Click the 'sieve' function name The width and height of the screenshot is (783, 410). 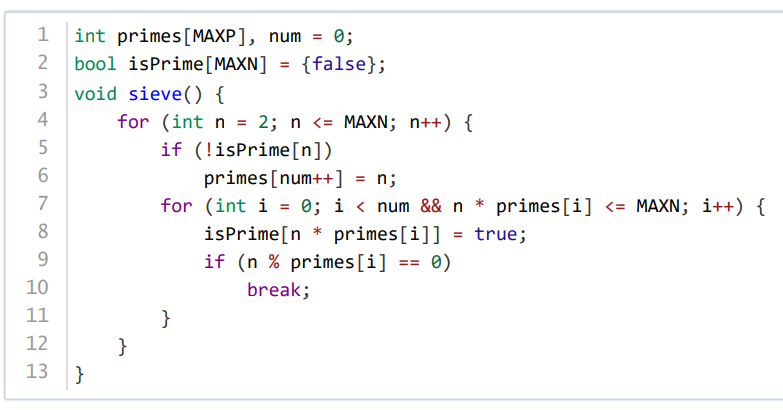(155, 94)
